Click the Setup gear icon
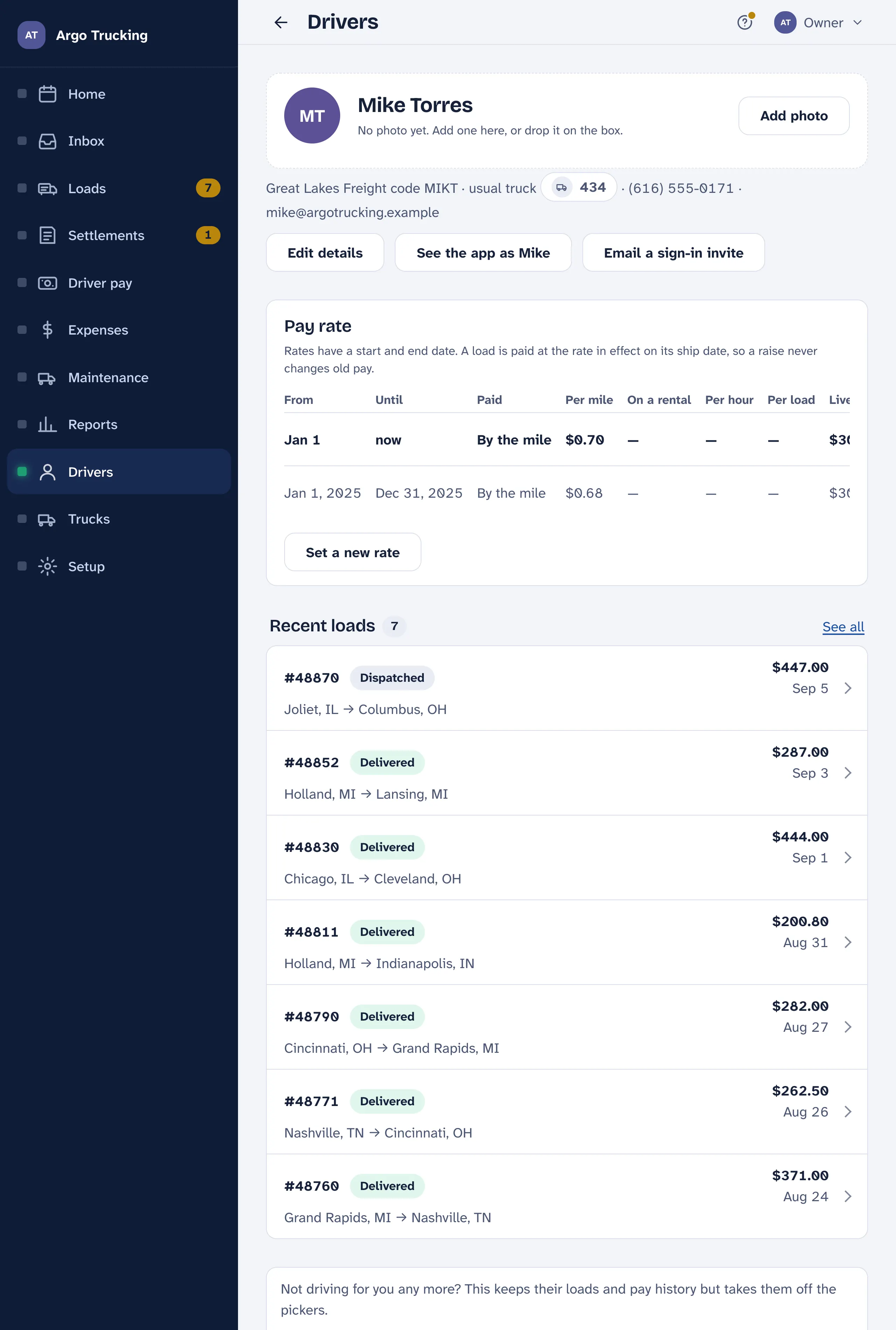 click(x=48, y=566)
